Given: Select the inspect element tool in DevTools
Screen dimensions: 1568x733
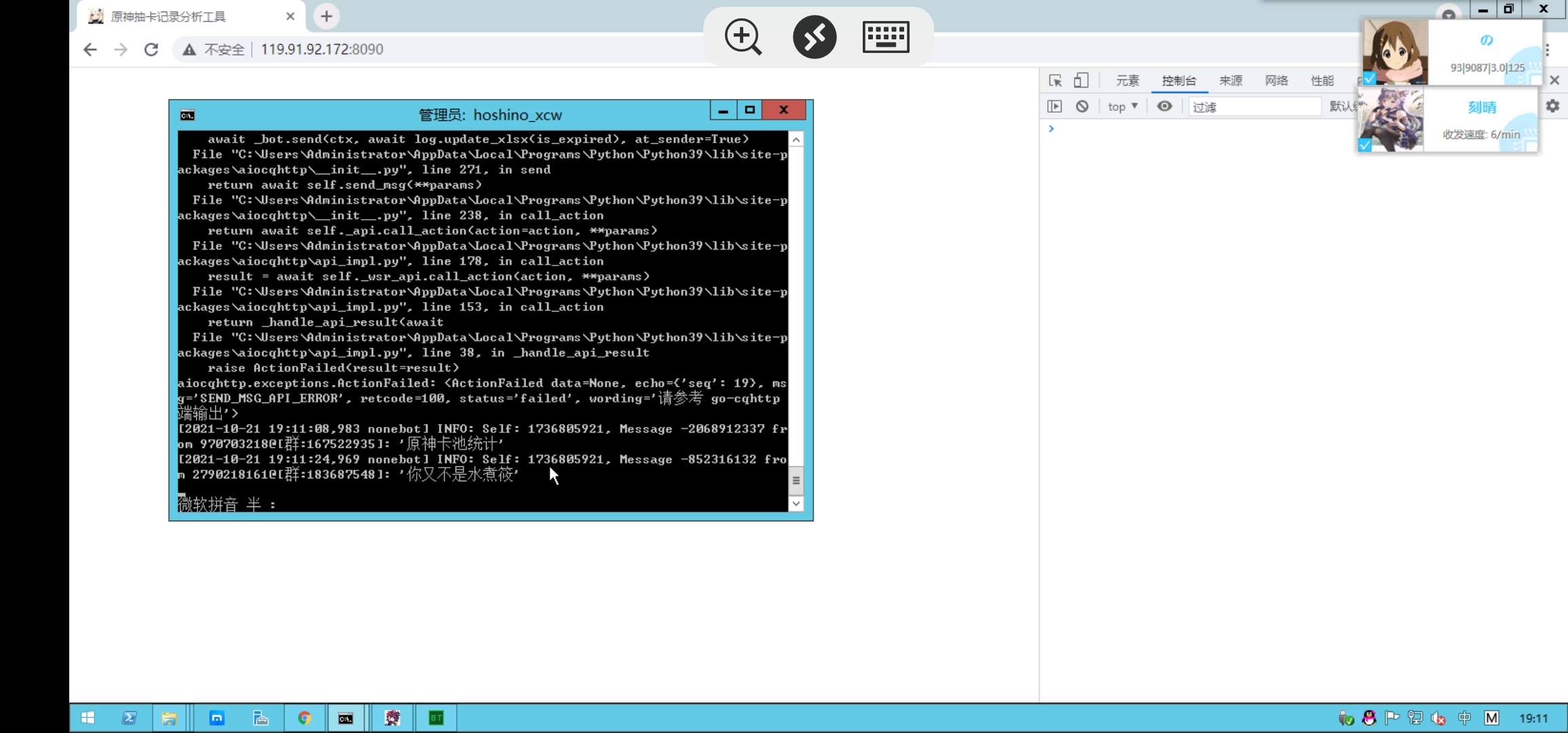Looking at the screenshot, I should (1056, 81).
